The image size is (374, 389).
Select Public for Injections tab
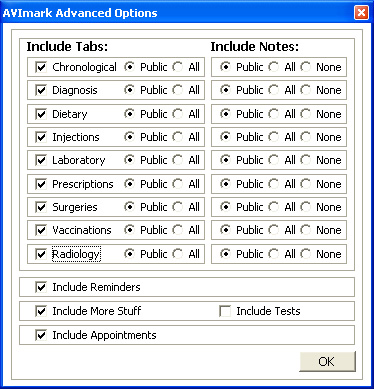coord(129,137)
